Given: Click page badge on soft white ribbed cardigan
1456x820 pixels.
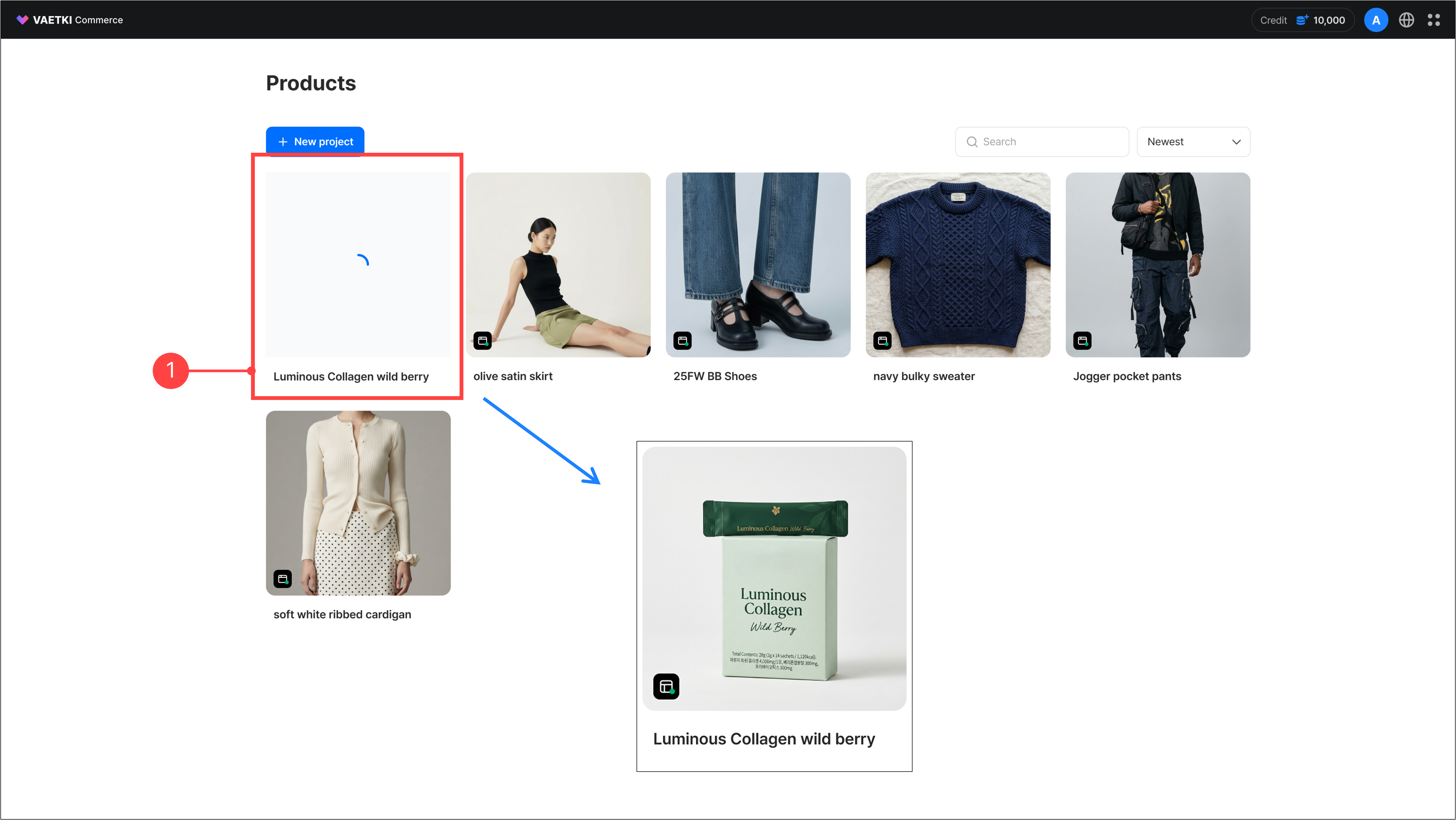Looking at the screenshot, I should 283,579.
